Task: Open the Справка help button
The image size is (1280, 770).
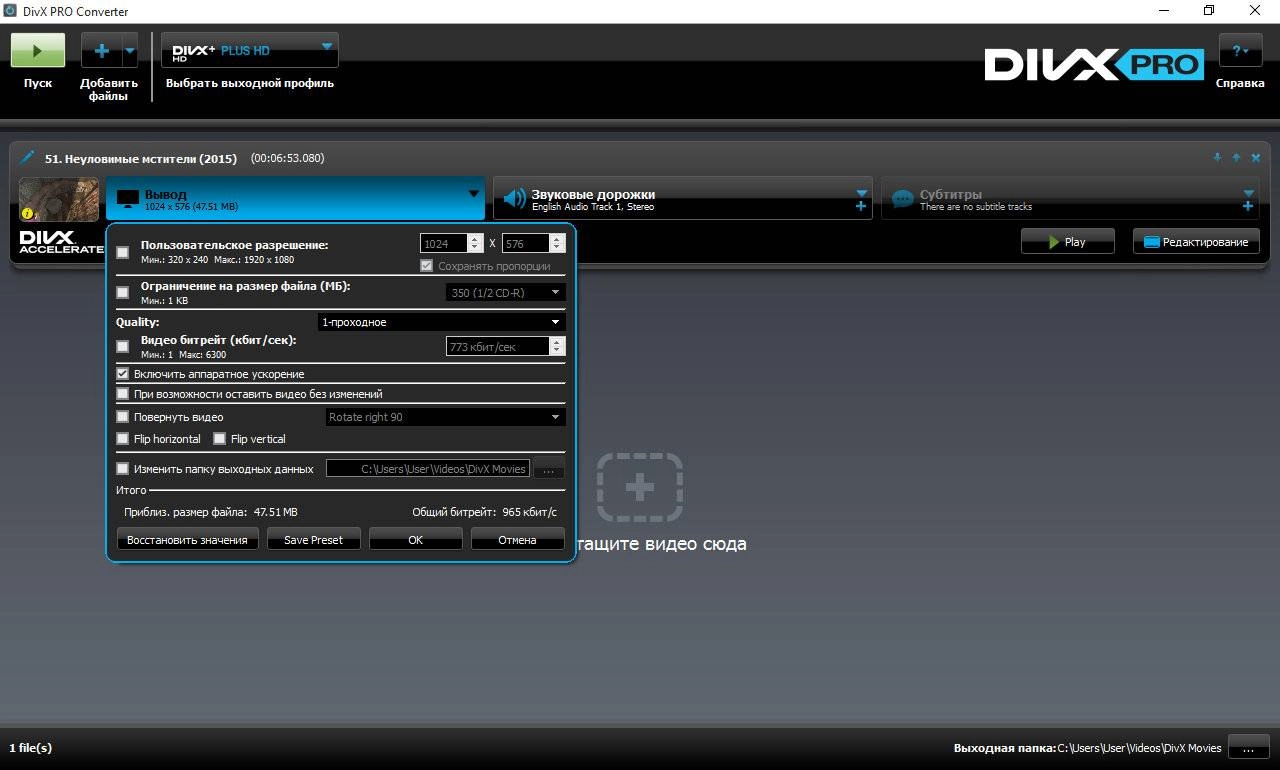Action: pos(1240,50)
